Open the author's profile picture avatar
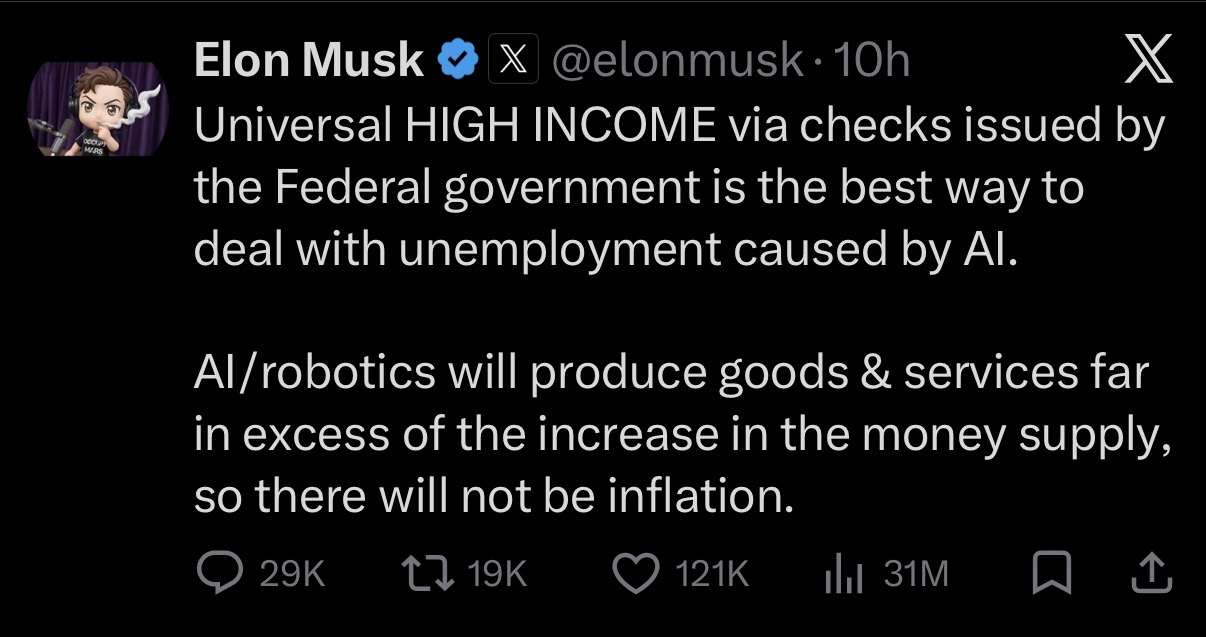The height and width of the screenshot is (637, 1206). pyautogui.click(x=97, y=109)
